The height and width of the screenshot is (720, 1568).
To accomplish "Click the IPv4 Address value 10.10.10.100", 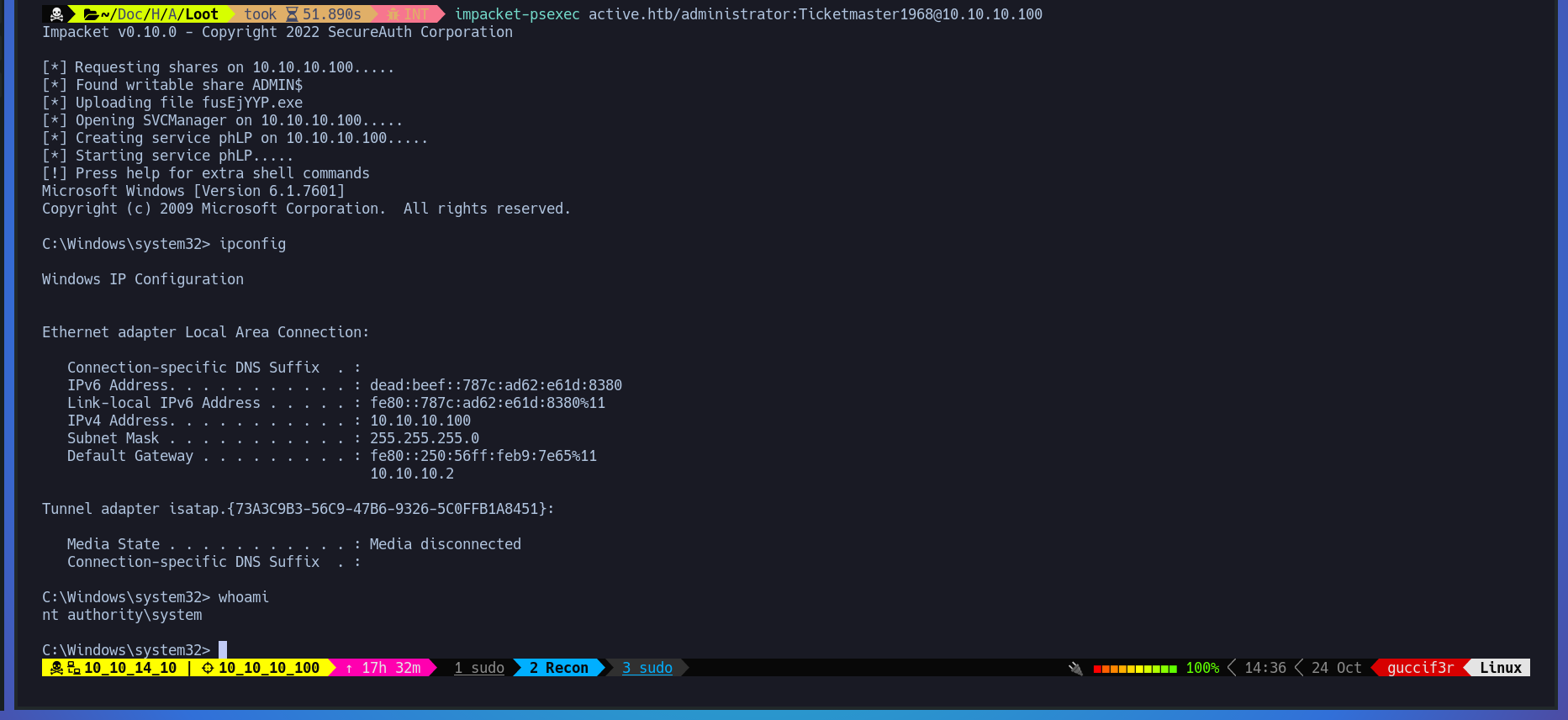I will [x=420, y=421].
